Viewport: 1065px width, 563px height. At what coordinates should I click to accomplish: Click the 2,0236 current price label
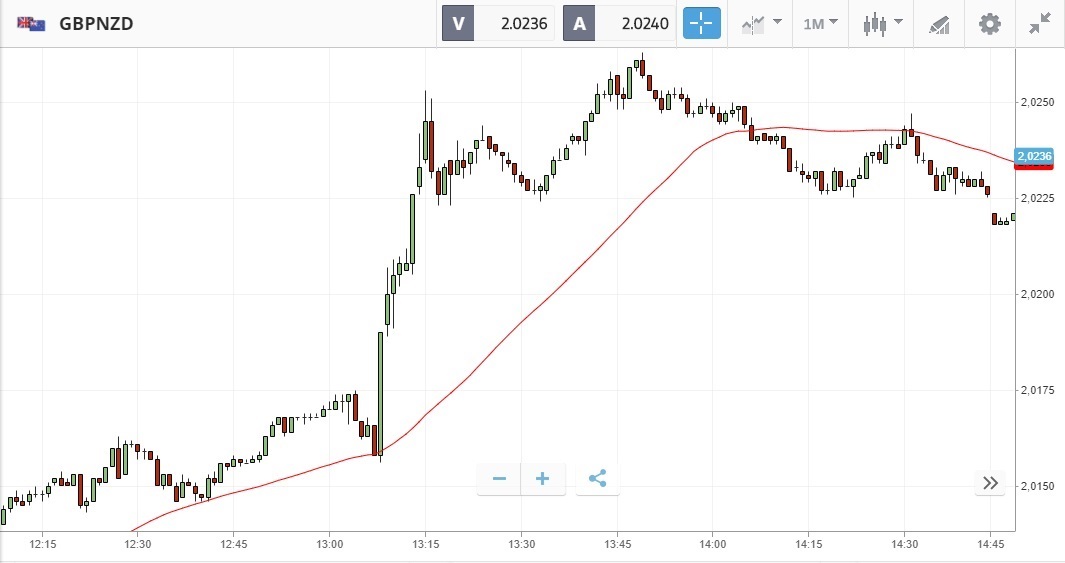1033,156
